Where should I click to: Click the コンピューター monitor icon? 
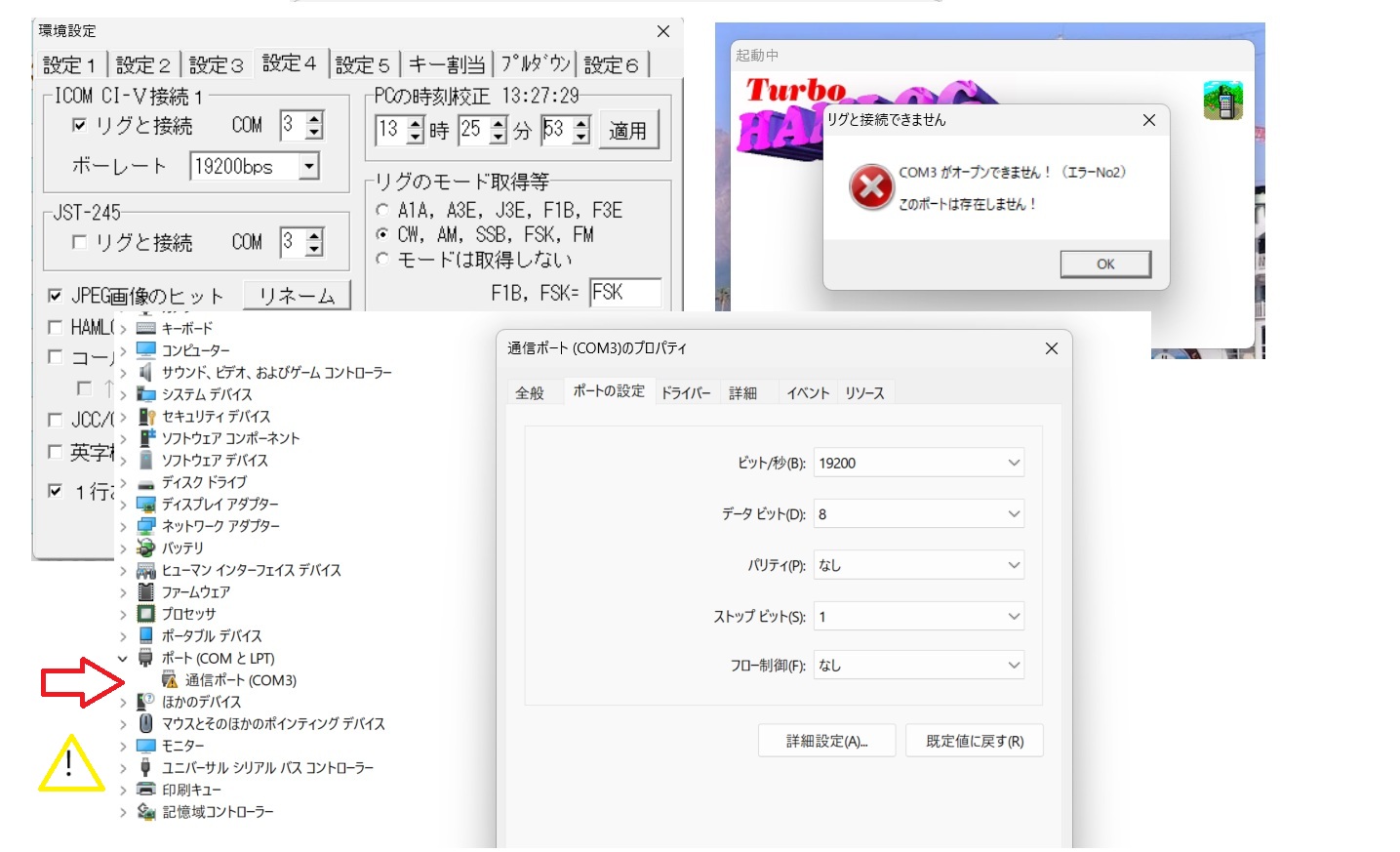point(146,349)
